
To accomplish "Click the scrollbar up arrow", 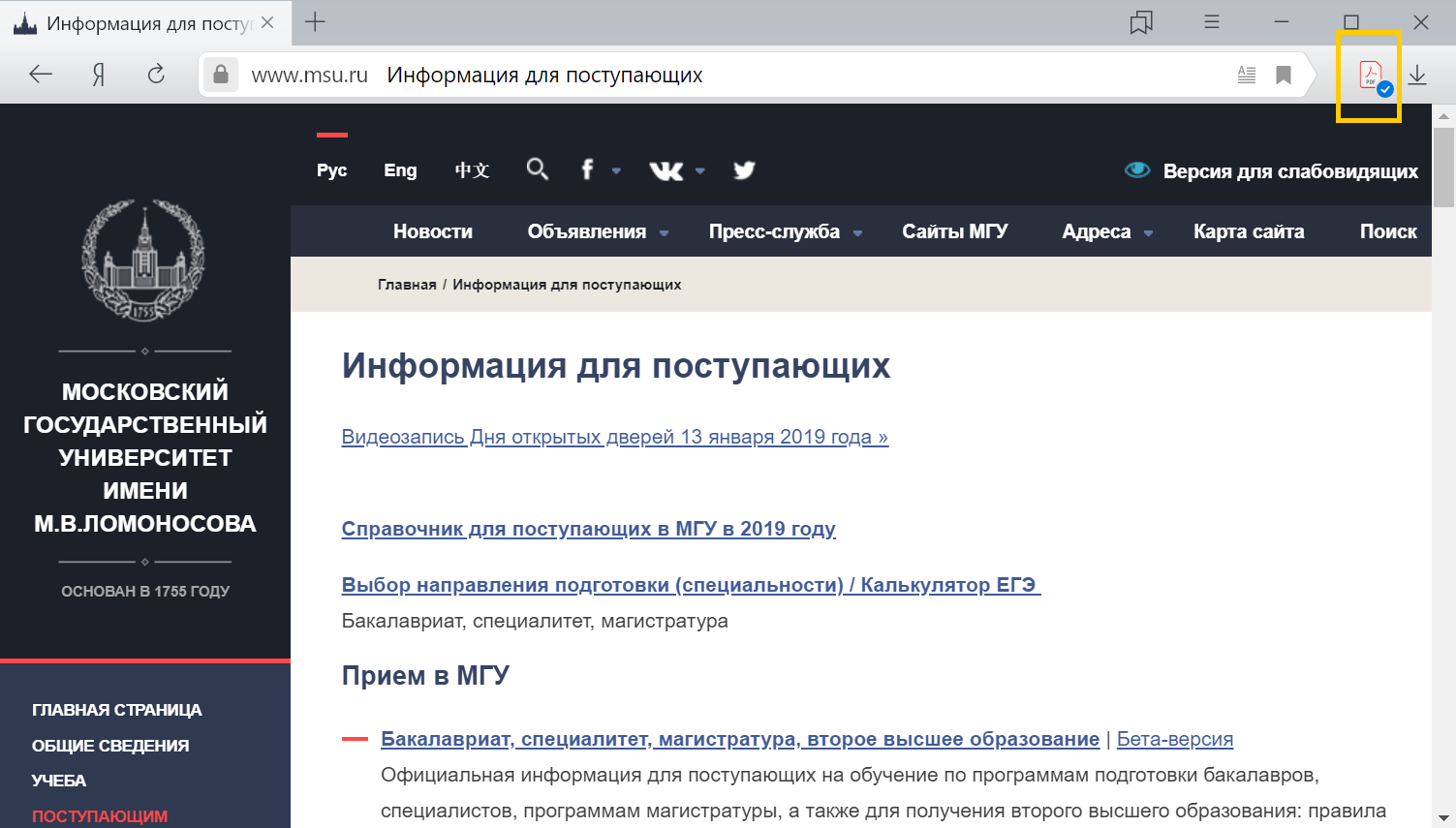I will coord(1443,115).
